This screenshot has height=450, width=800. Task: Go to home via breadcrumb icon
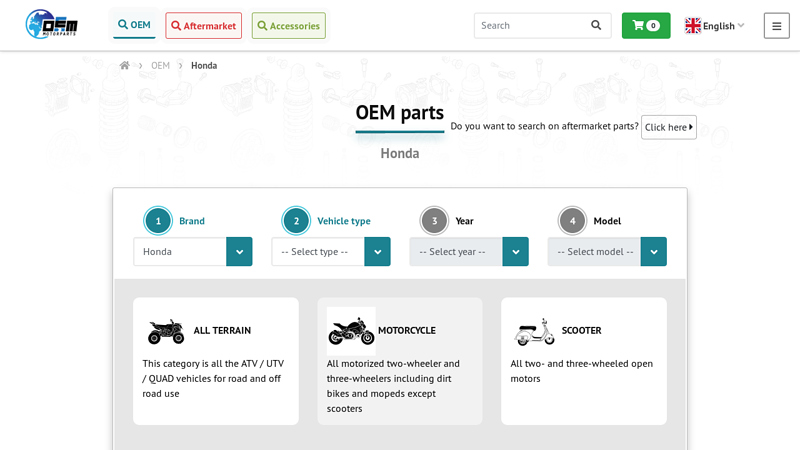click(x=124, y=65)
